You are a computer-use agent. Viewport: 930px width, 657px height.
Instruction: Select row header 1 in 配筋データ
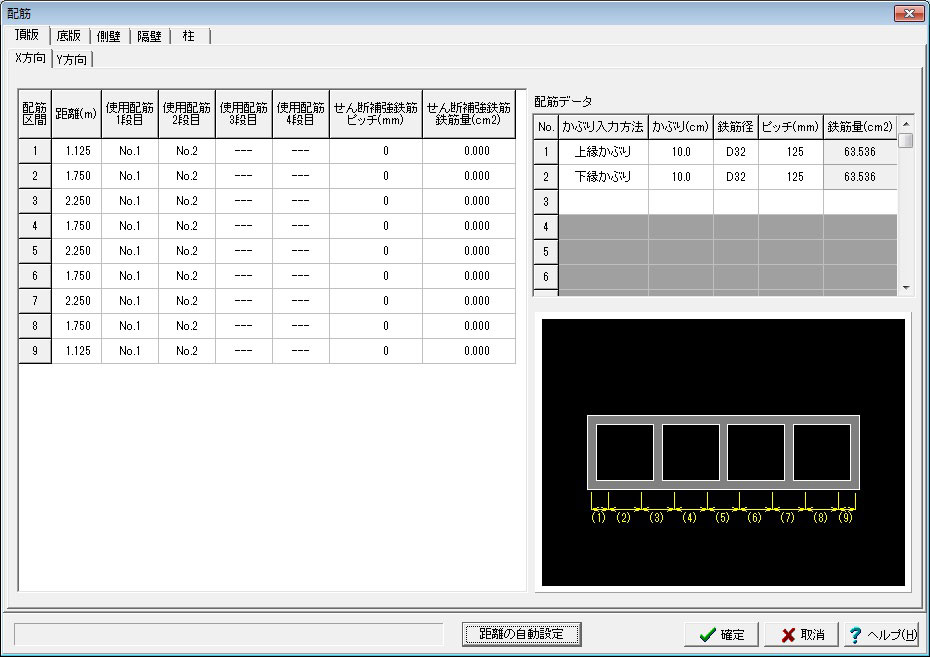tap(546, 152)
